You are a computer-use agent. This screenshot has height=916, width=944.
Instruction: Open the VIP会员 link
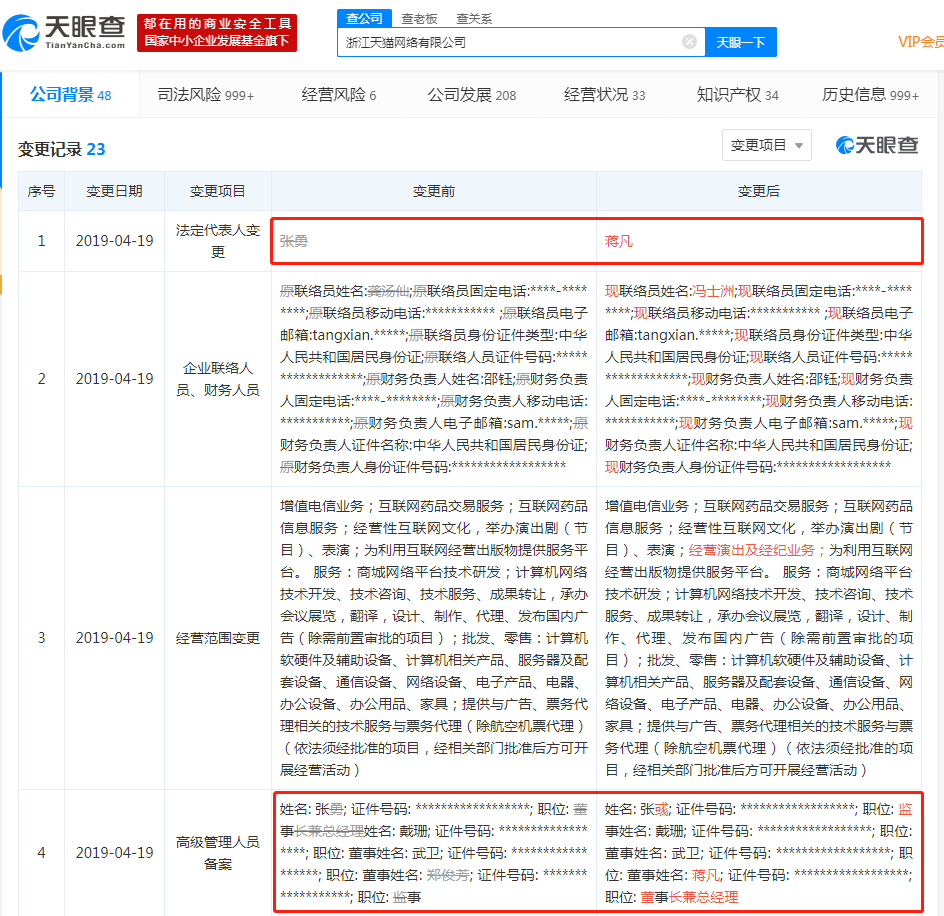921,42
